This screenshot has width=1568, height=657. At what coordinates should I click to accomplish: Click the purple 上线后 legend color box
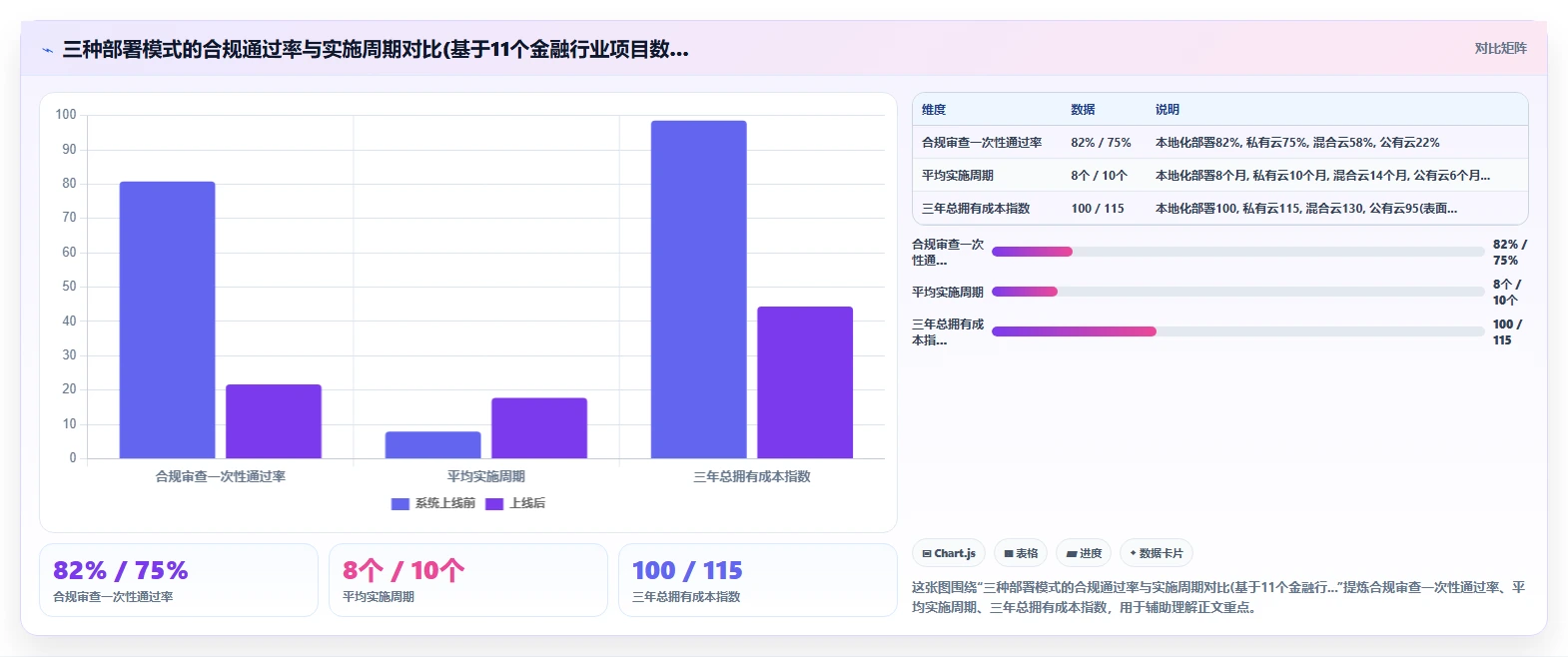(x=494, y=503)
